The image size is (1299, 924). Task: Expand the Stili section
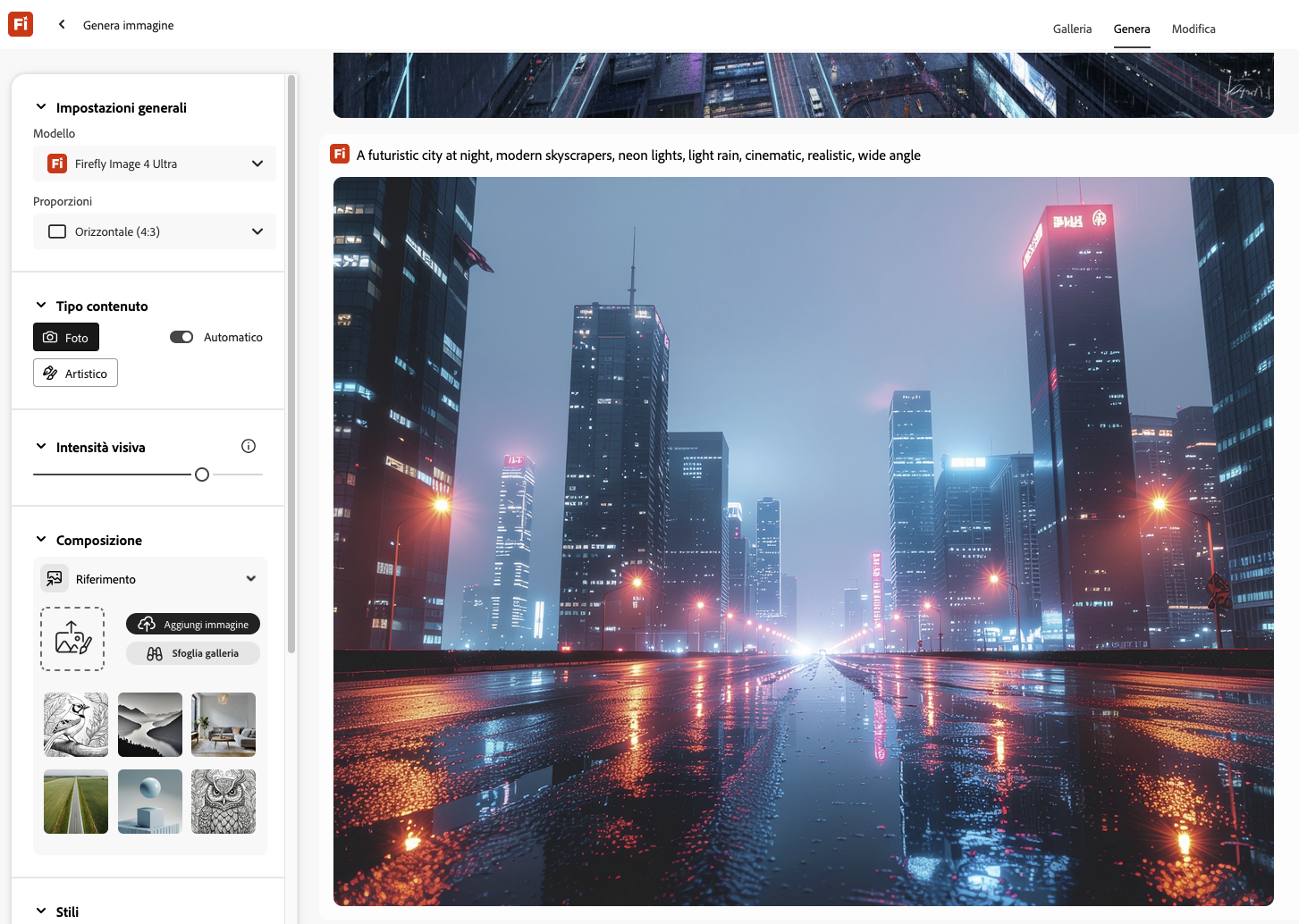[41, 911]
